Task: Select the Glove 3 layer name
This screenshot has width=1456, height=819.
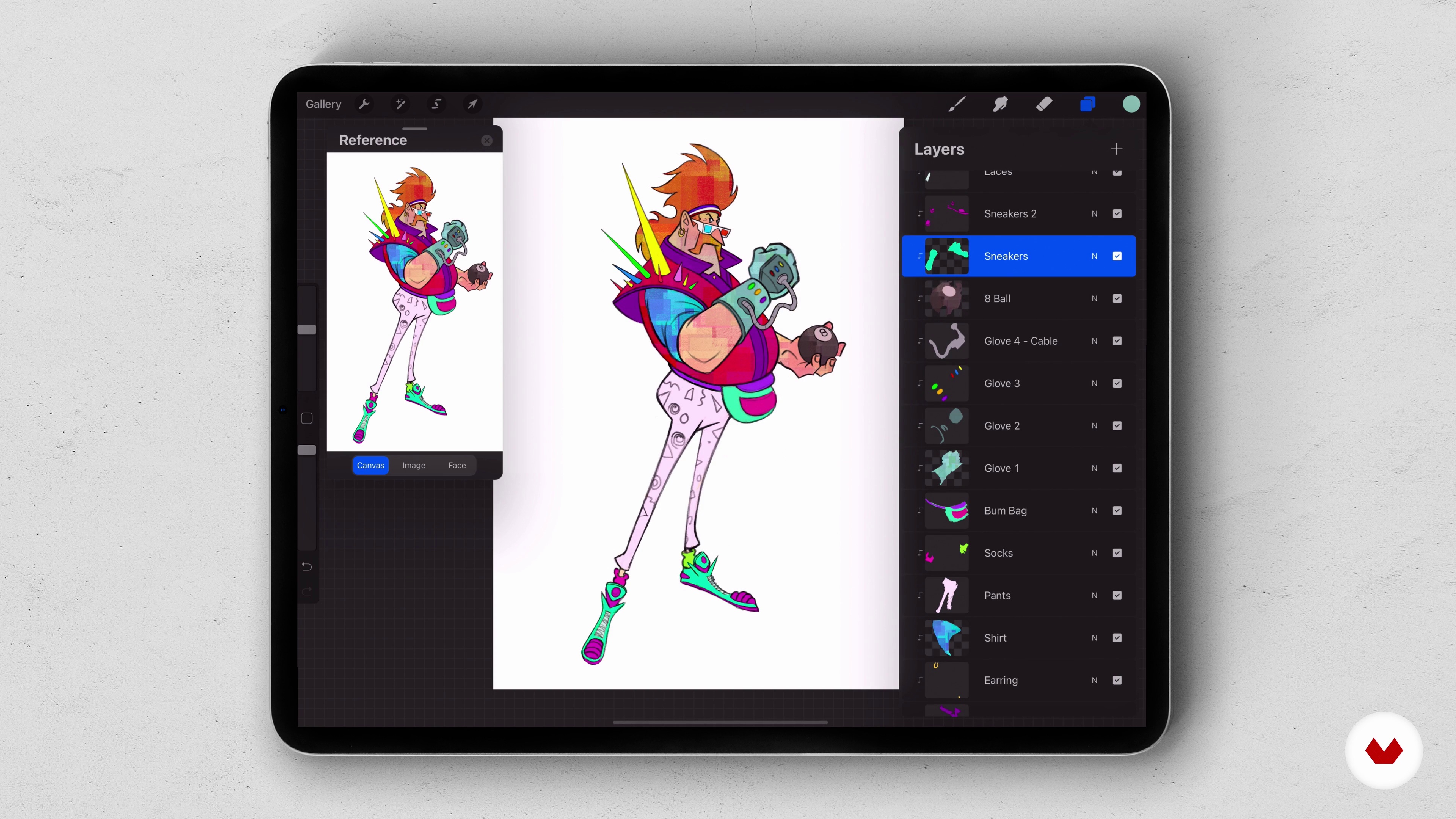Action: click(1002, 383)
